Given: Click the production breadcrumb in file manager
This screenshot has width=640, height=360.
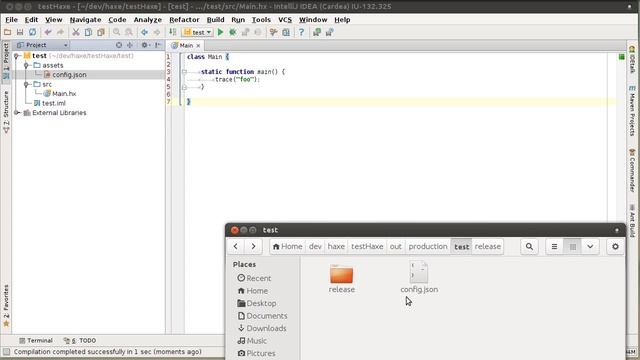Looking at the screenshot, I should pos(428,247).
